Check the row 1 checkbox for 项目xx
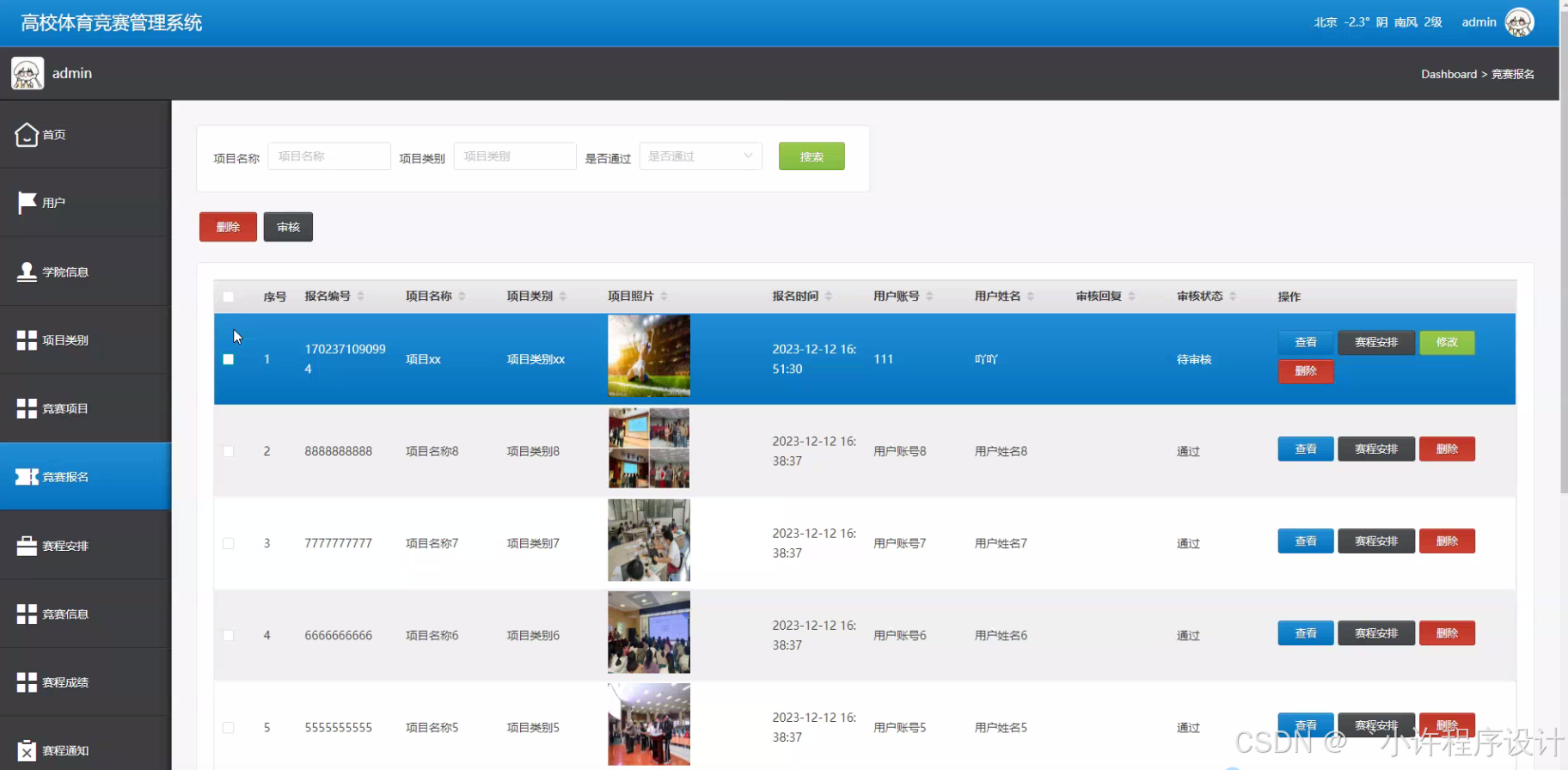Screen dimensions: 1568x770 pyautogui.click(x=228, y=359)
